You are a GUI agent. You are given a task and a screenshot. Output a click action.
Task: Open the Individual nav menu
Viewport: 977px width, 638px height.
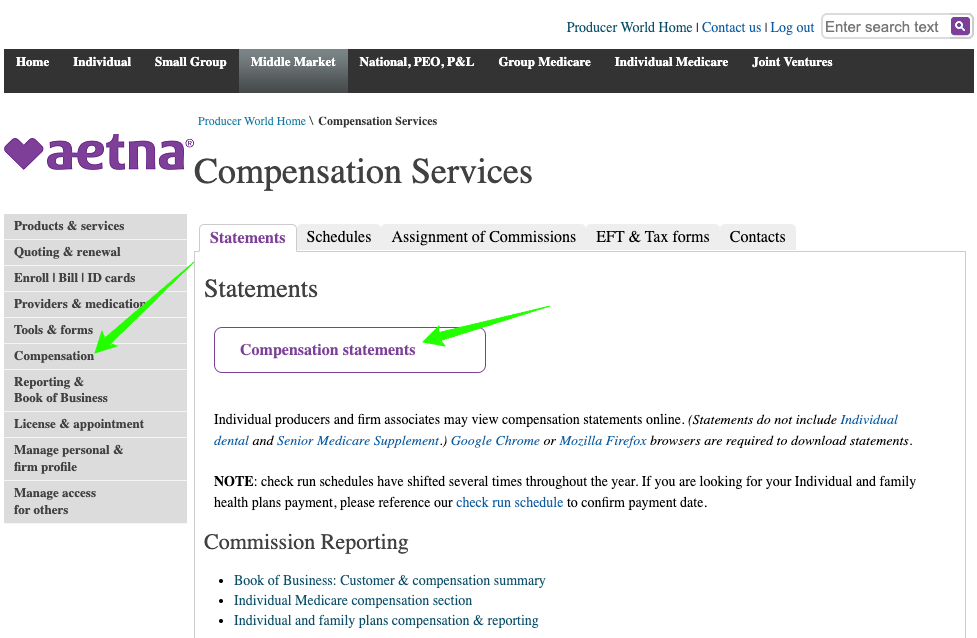102,62
